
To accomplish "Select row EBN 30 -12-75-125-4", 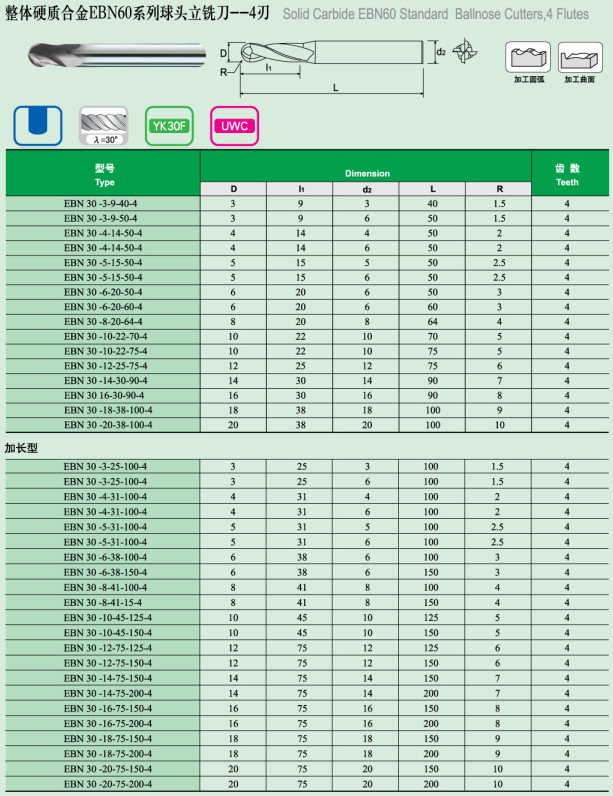I will tap(307, 648).
